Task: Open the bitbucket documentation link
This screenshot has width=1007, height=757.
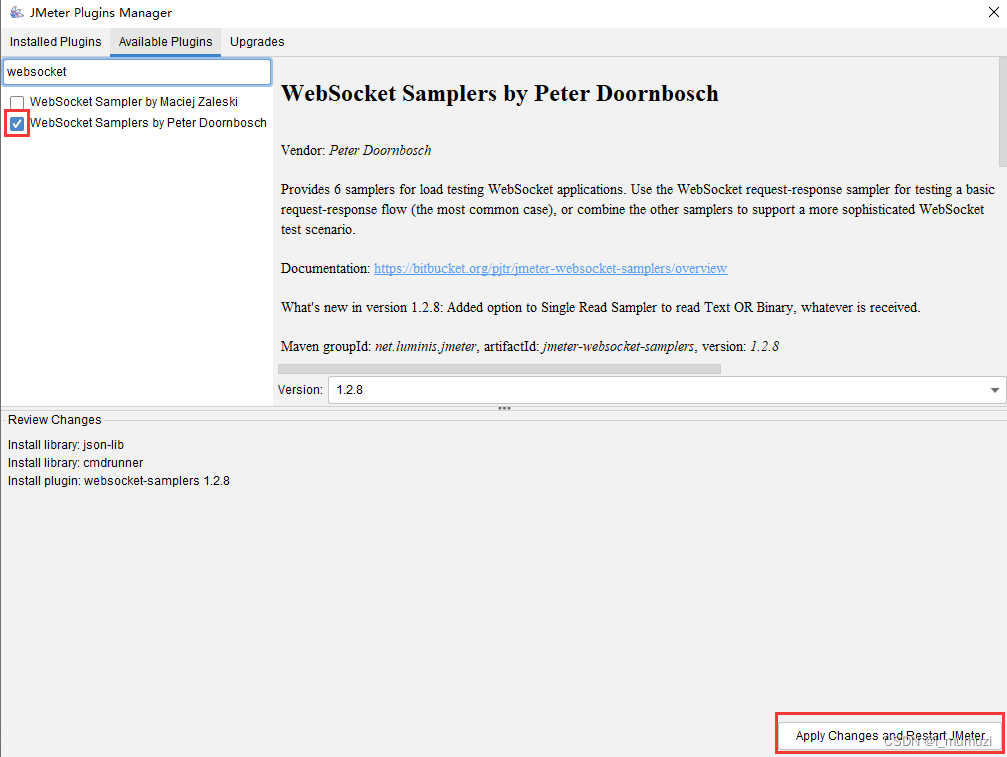Action: [x=550, y=268]
